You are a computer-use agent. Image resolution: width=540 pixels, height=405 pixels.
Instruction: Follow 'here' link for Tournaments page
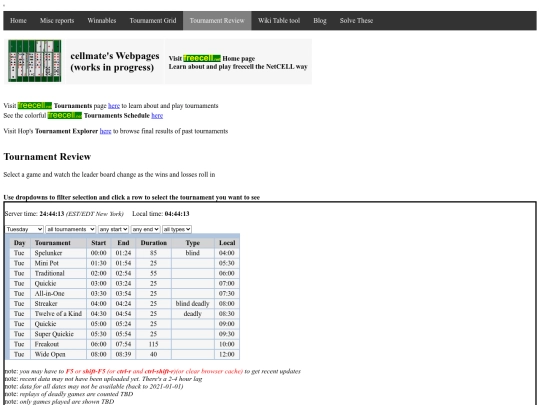coord(114,106)
